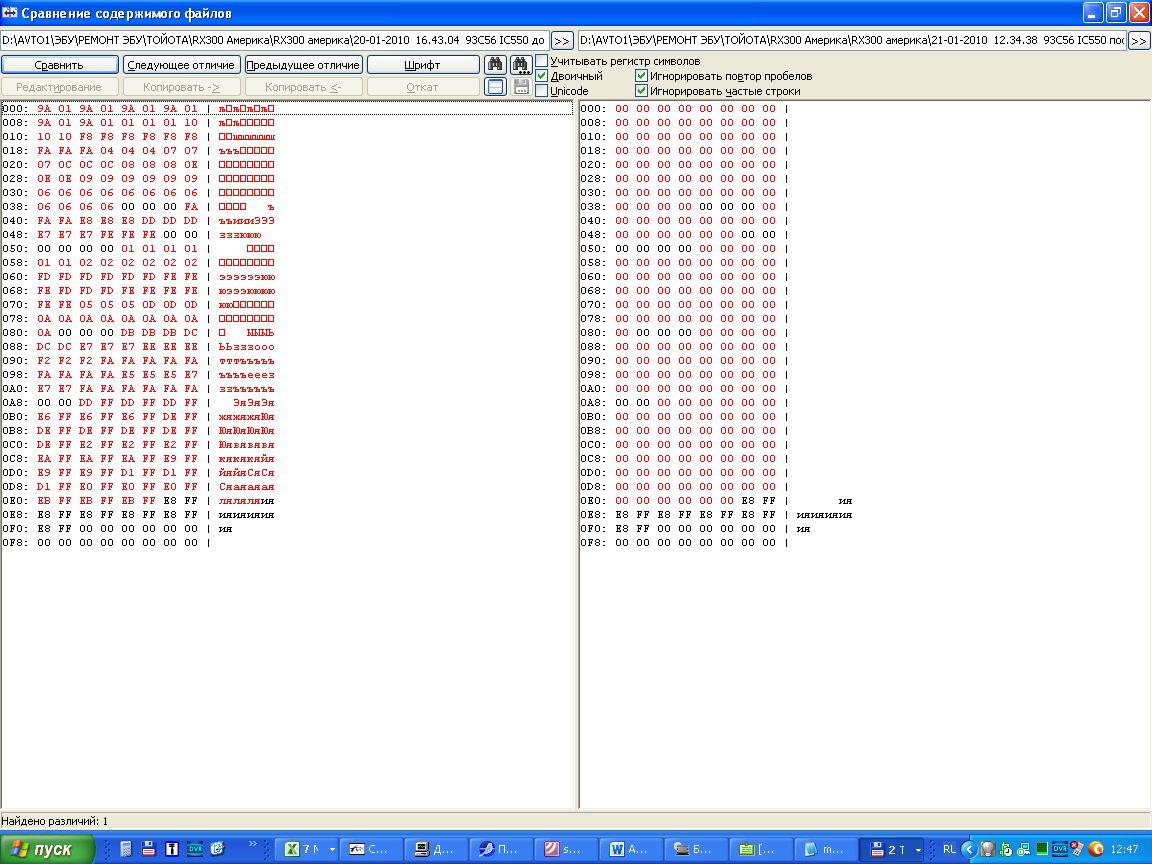Click the quick launch DVR icon
Image resolution: width=1152 pixels, height=864 pixels.
(194, 849)
